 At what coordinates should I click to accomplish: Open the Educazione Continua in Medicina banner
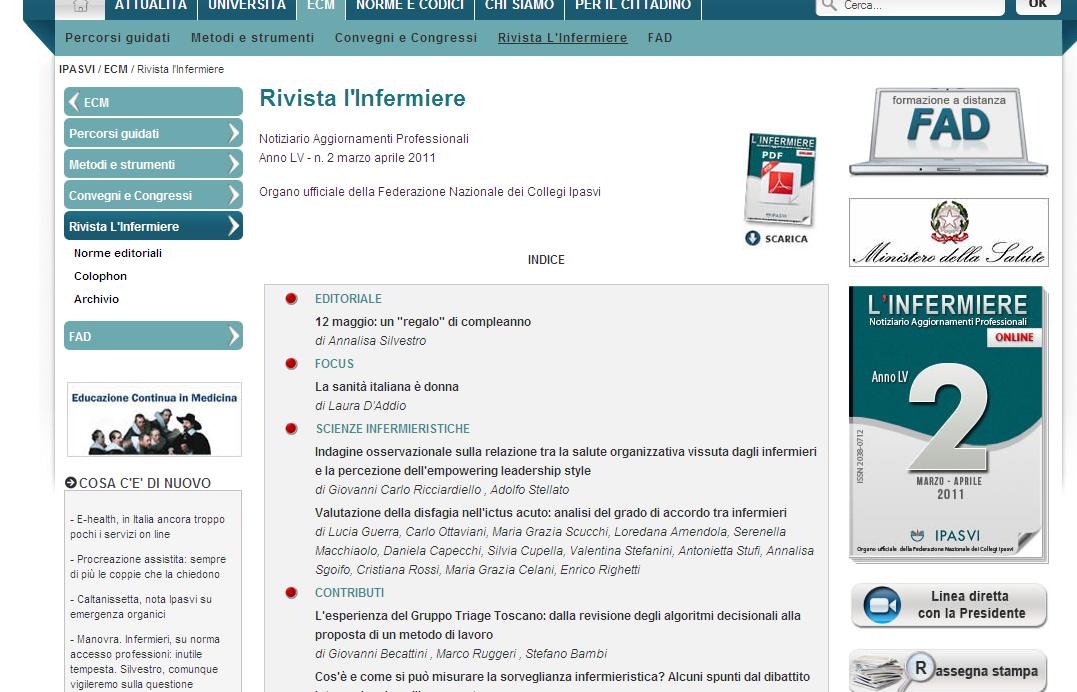(x=154, y=419)
